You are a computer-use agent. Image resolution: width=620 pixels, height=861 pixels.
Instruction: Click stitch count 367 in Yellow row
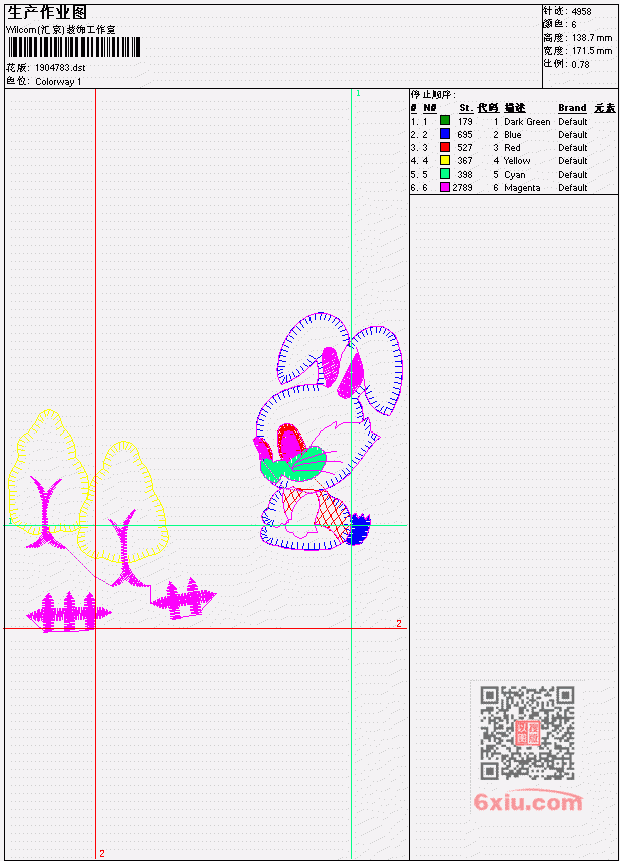[465, 161]
